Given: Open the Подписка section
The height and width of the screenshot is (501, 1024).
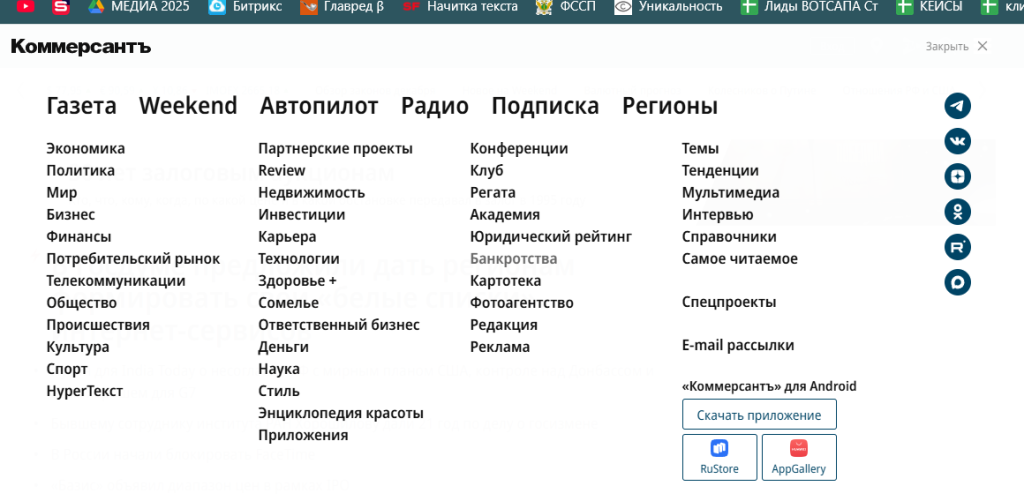Looking at the screenshot, I should [x=545, y=106].
